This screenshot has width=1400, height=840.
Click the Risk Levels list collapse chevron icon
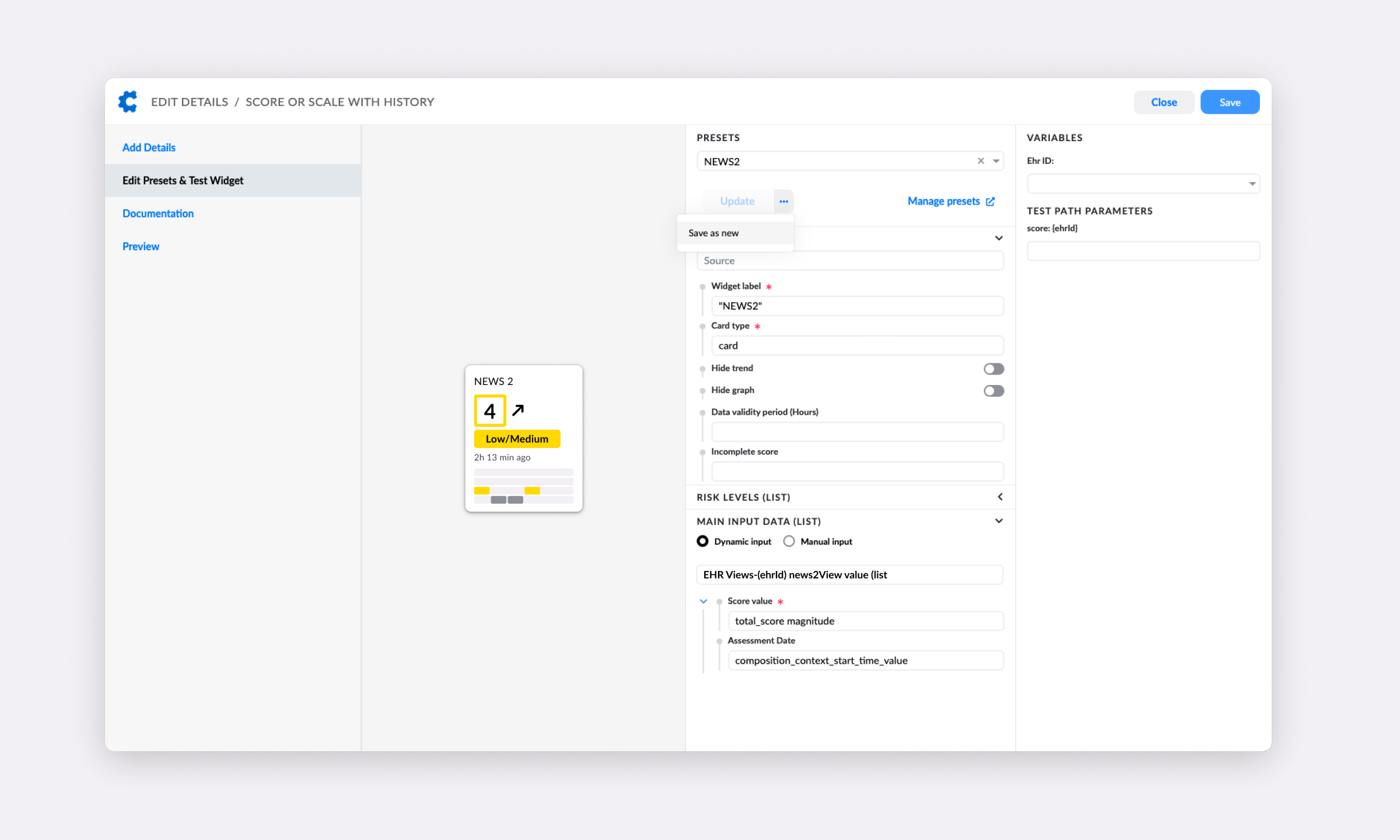coord(1000,496)
